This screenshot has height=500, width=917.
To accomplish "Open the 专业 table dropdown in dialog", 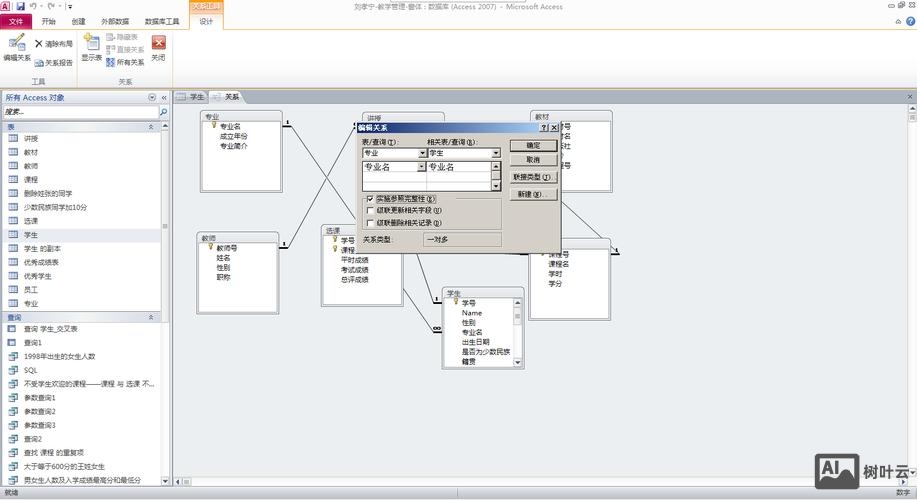I will click(422, 153).
